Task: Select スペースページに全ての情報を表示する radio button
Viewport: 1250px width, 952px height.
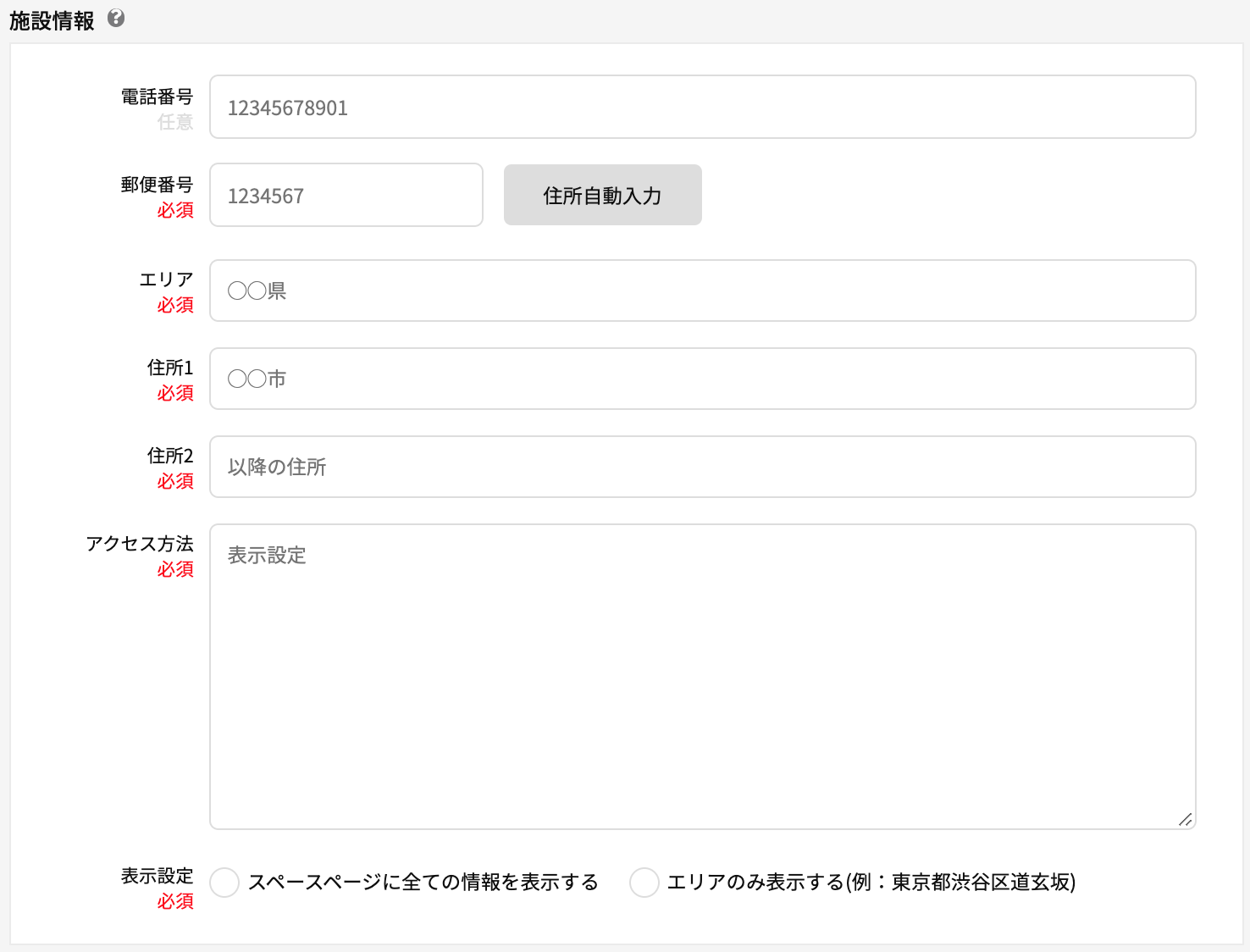Action: (x=224, y=882)
